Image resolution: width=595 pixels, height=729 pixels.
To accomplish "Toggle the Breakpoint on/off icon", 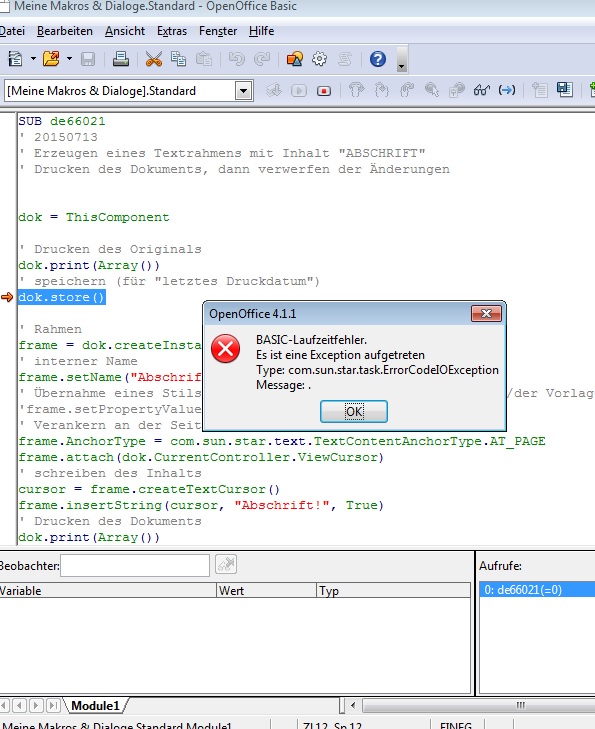I will pos(432,90).
